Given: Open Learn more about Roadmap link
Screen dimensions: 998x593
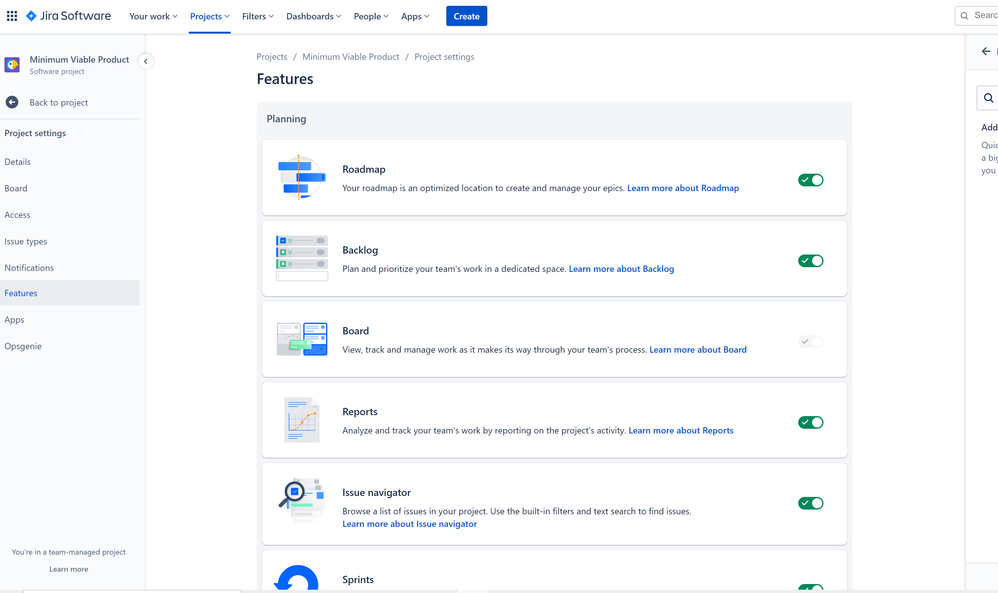Looking at the screenshot, I should tap(683, 188).
